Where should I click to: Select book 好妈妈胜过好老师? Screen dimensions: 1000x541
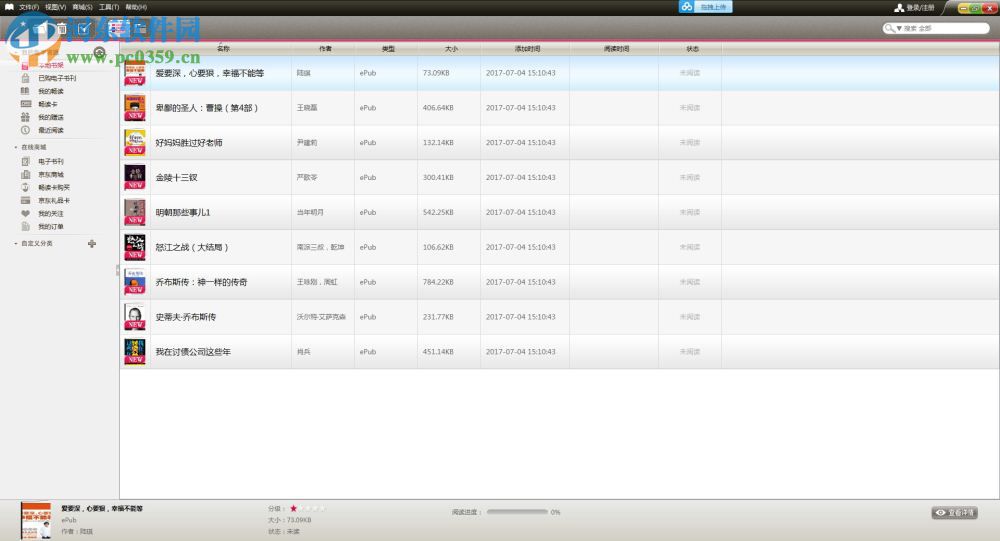(559, 143)
